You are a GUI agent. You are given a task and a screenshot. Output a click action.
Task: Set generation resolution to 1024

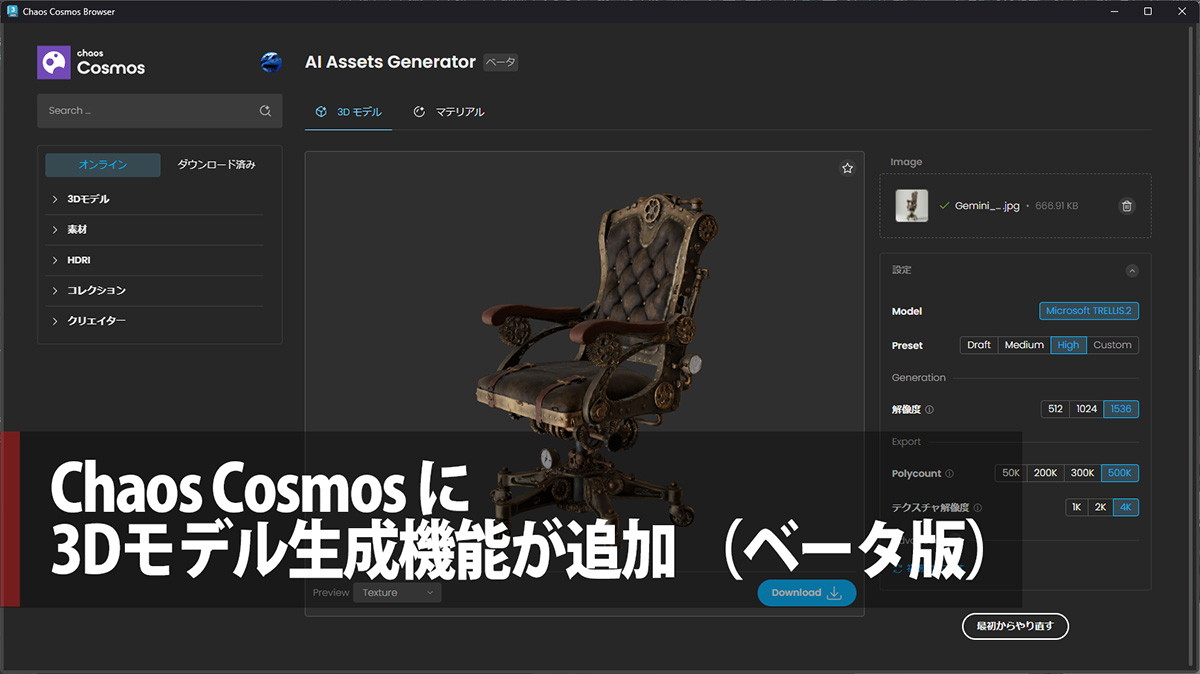click(1087, 409)
